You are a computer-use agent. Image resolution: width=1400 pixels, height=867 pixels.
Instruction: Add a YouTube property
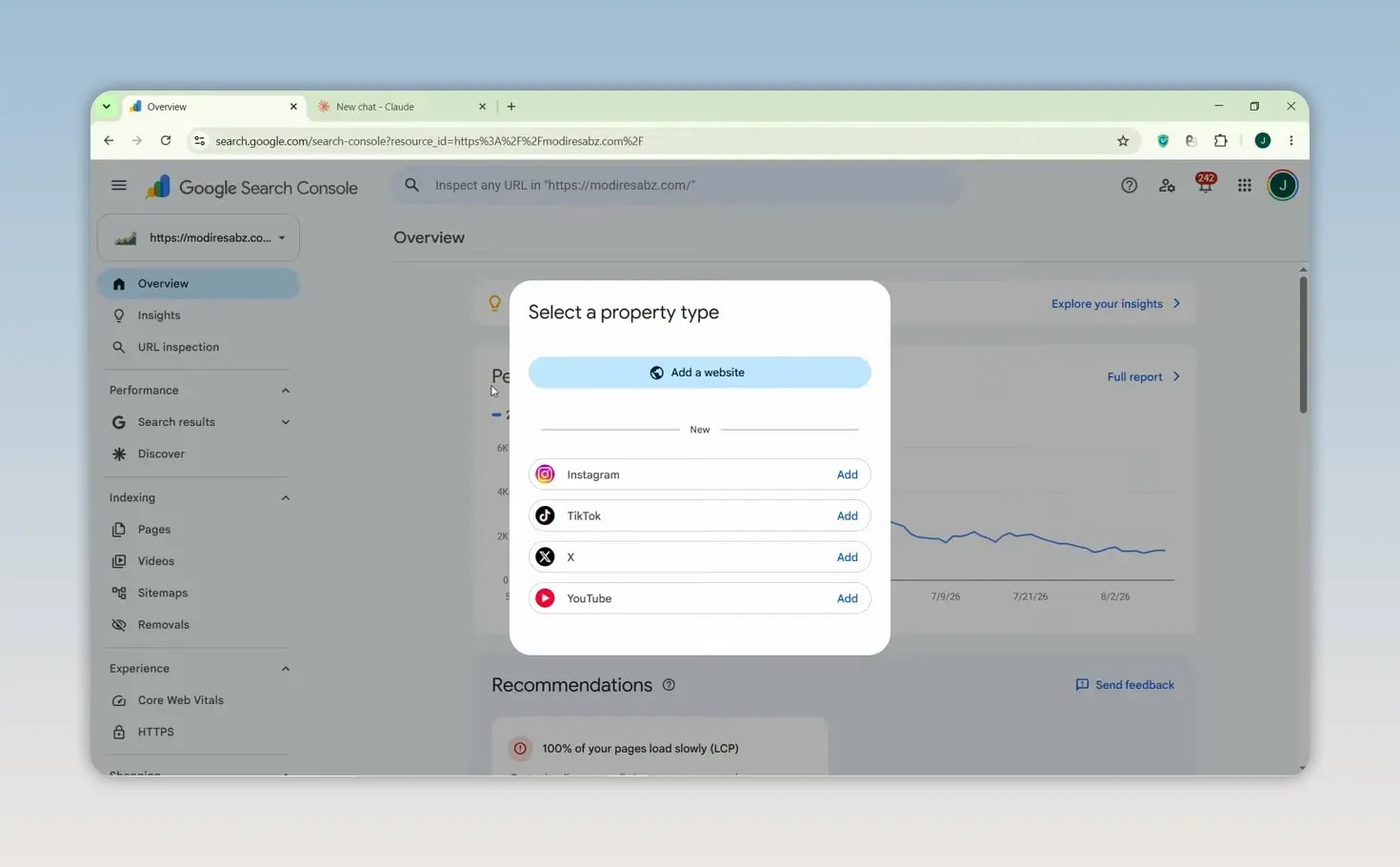(847, 598)
